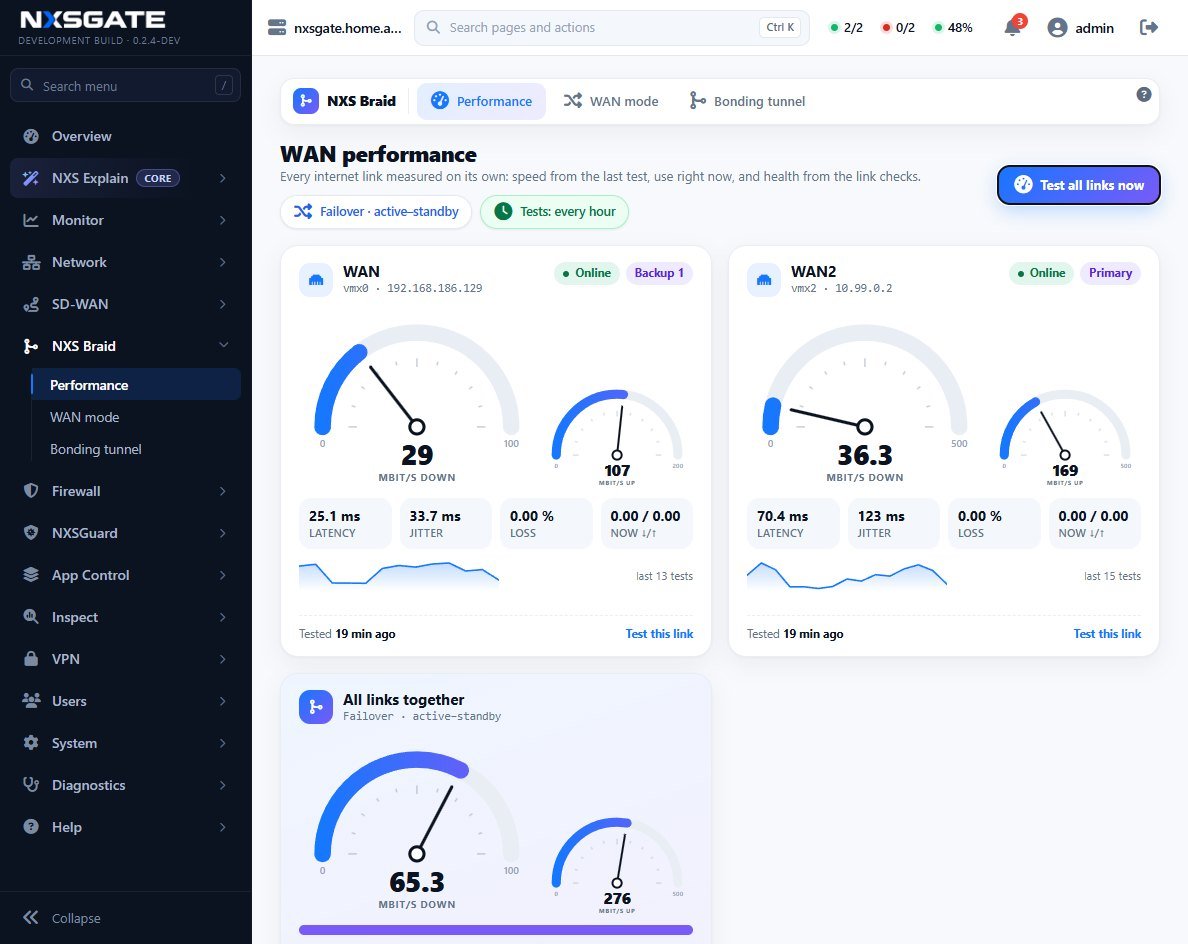Focus the Search menu field

(x=125, y=86)
